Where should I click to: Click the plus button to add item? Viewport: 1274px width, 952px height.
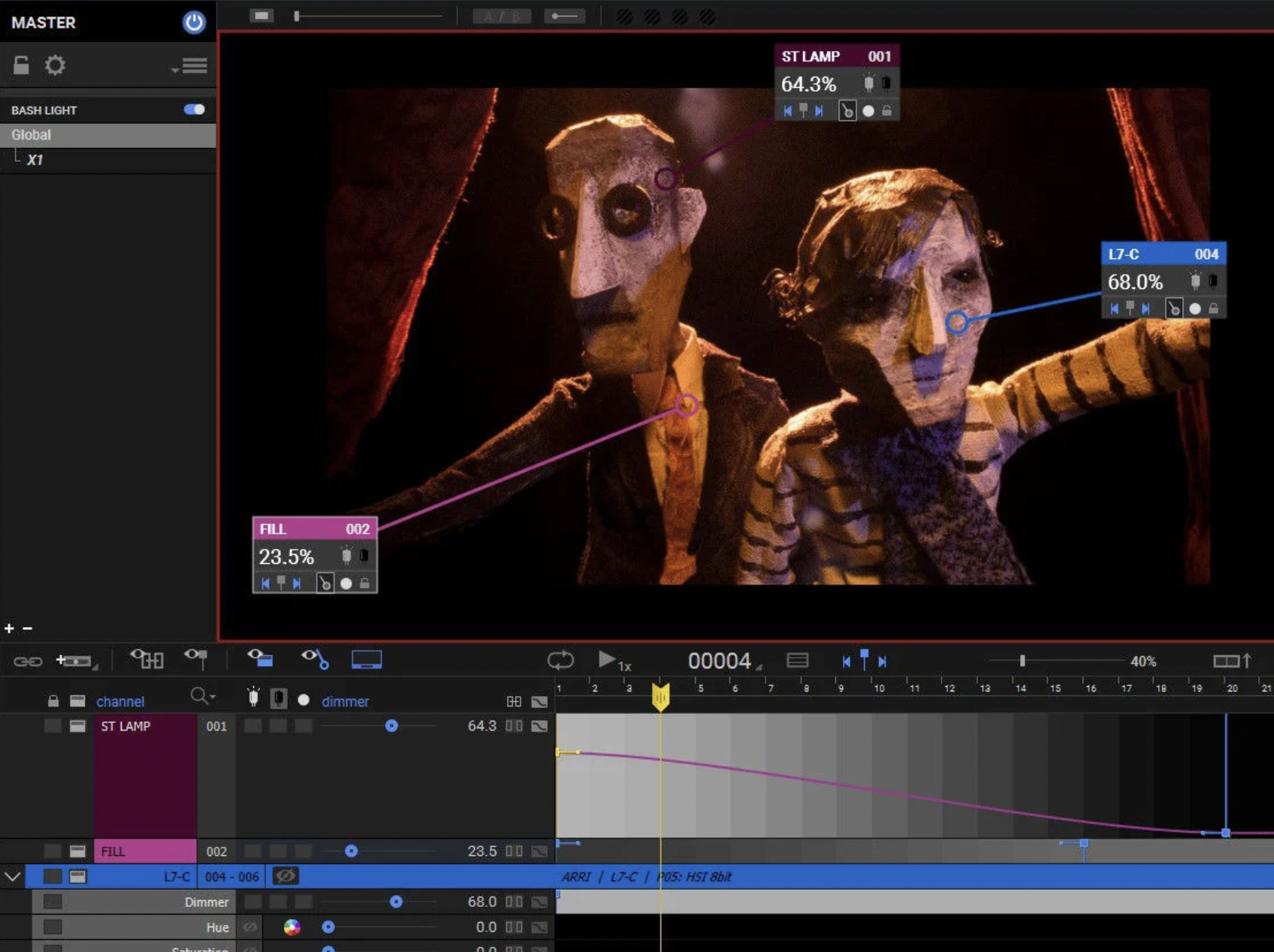9,628
